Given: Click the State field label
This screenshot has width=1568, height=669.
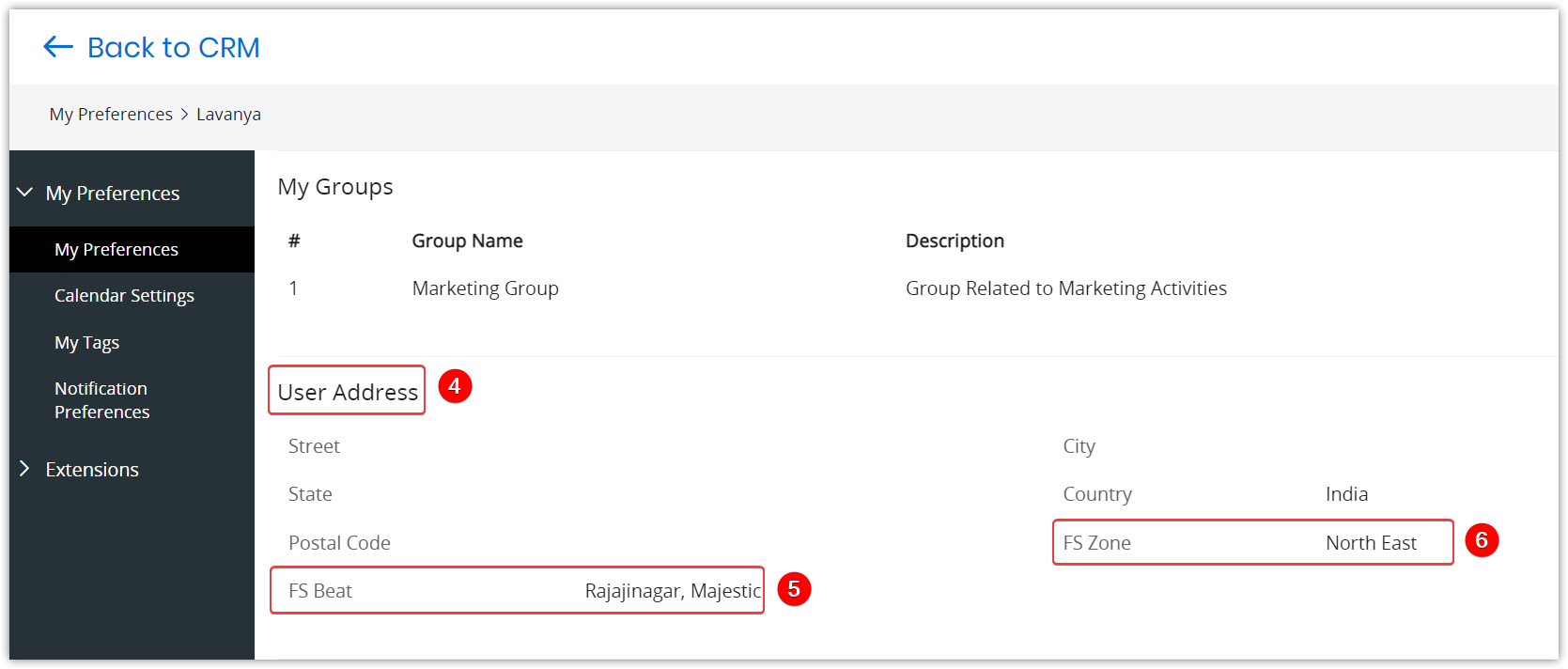Looking at the screenshot, I should tap(310, 494).
